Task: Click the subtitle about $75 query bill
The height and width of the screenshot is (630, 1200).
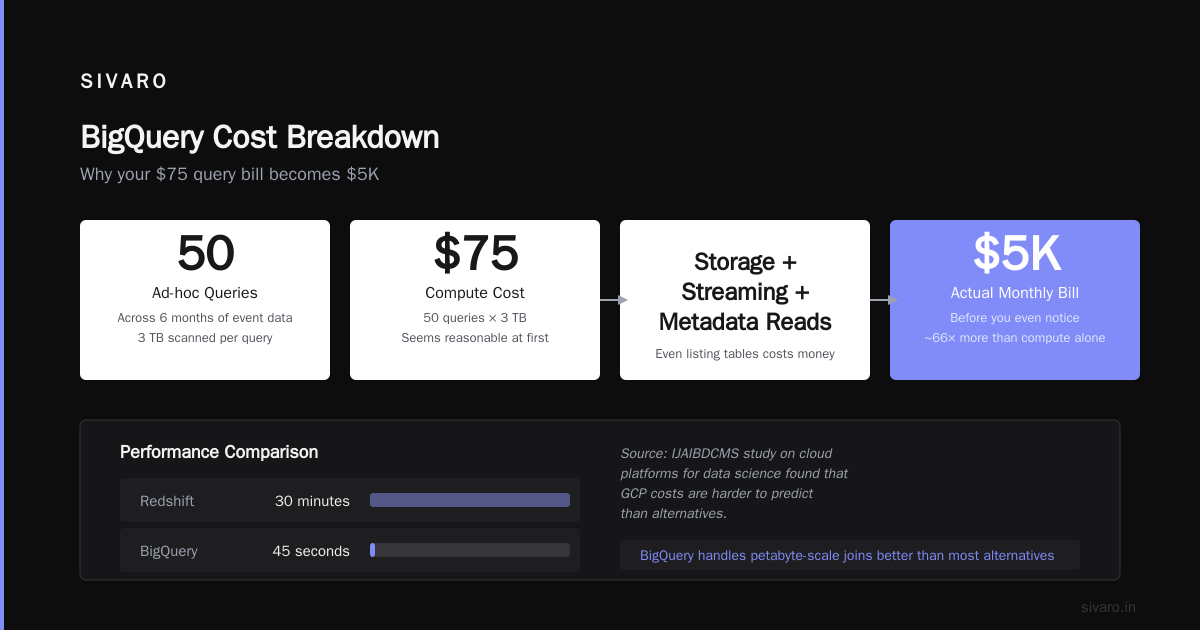Action: point(230,174)
